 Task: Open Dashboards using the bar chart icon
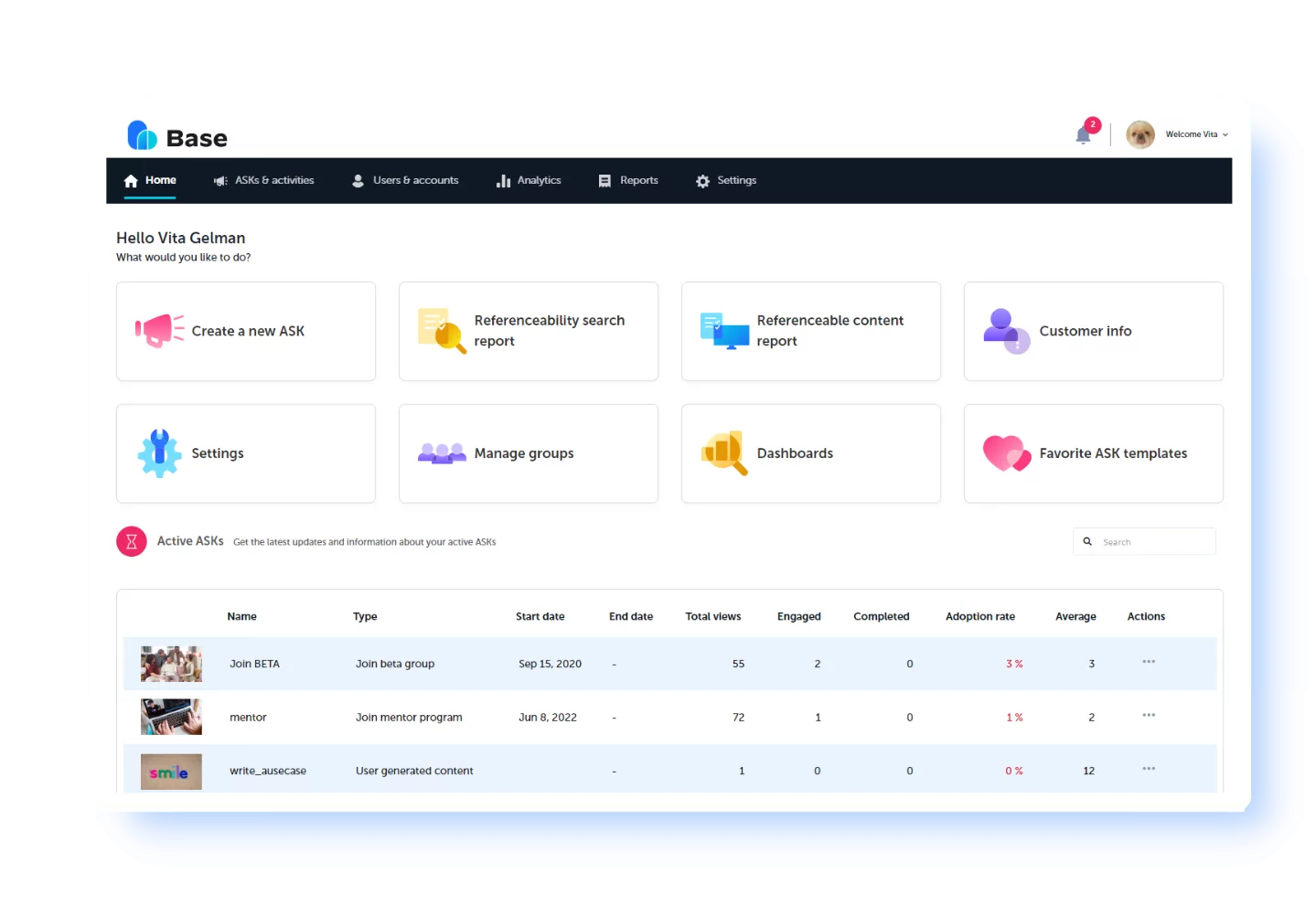coord(722,453)
